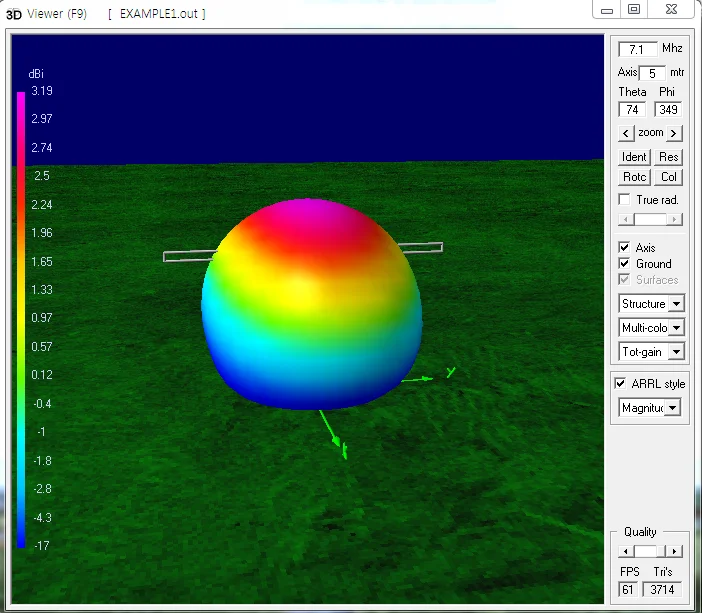Expand the Magnitude dropdown list

[x=672, y=408]
